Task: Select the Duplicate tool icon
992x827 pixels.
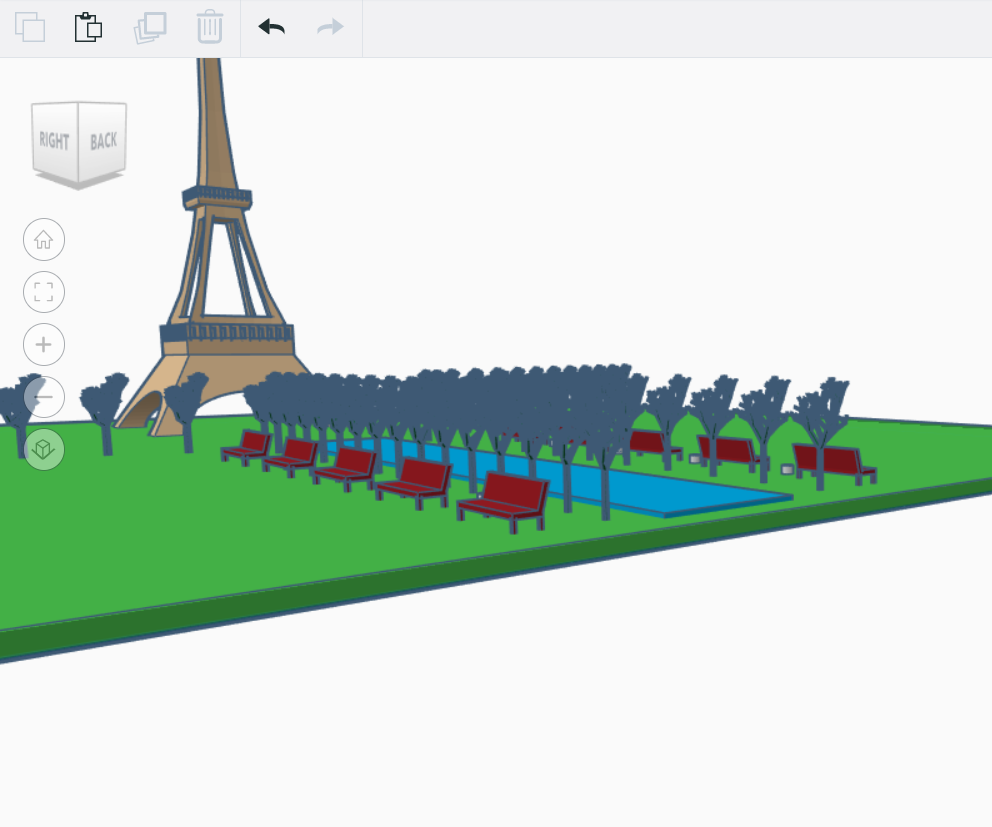Action: pos(149,28)
